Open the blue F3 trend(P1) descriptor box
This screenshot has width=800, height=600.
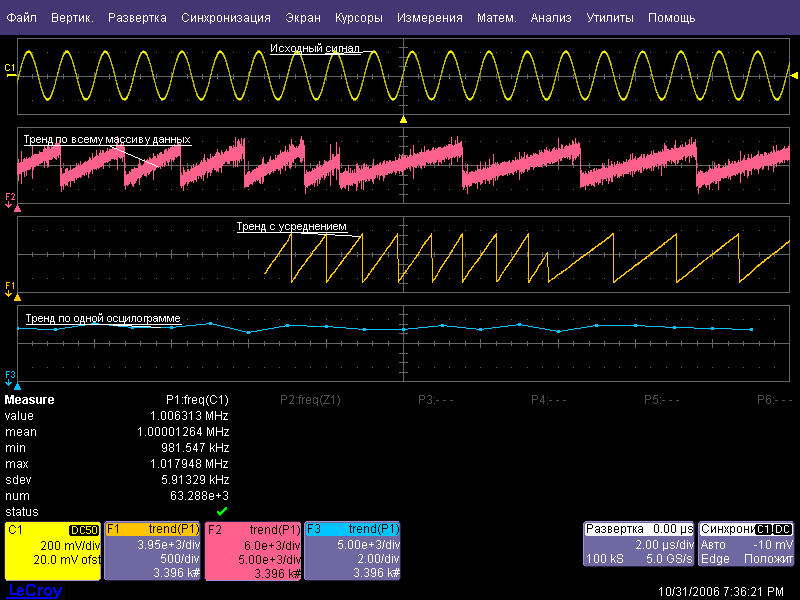pos(352,551)
